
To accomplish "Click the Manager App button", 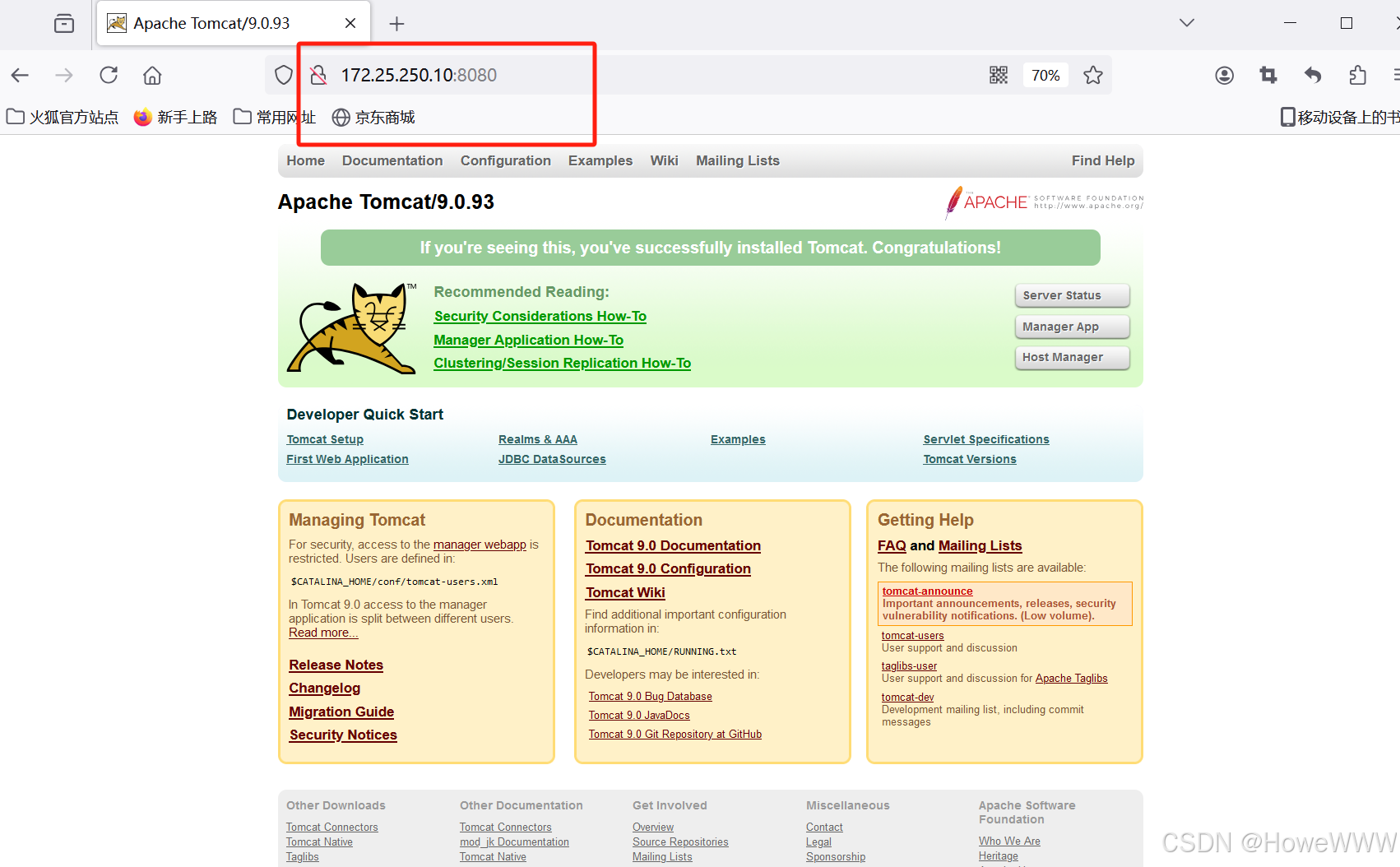I will [1072, 327].
